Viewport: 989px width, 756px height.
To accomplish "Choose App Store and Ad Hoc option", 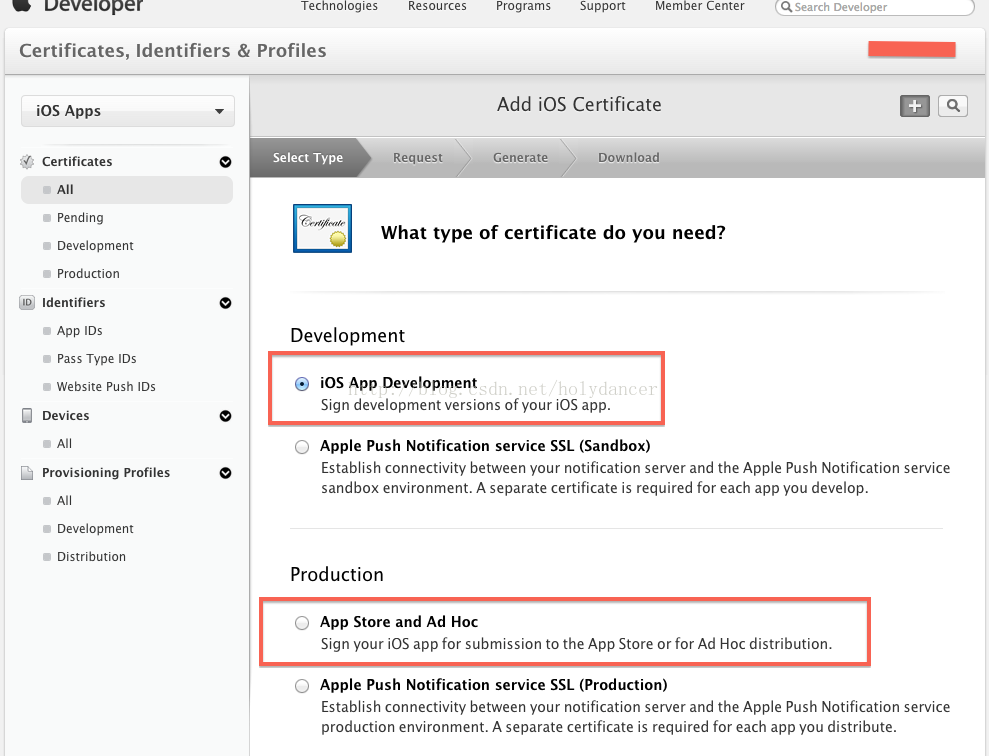I will tap(302, 623).
